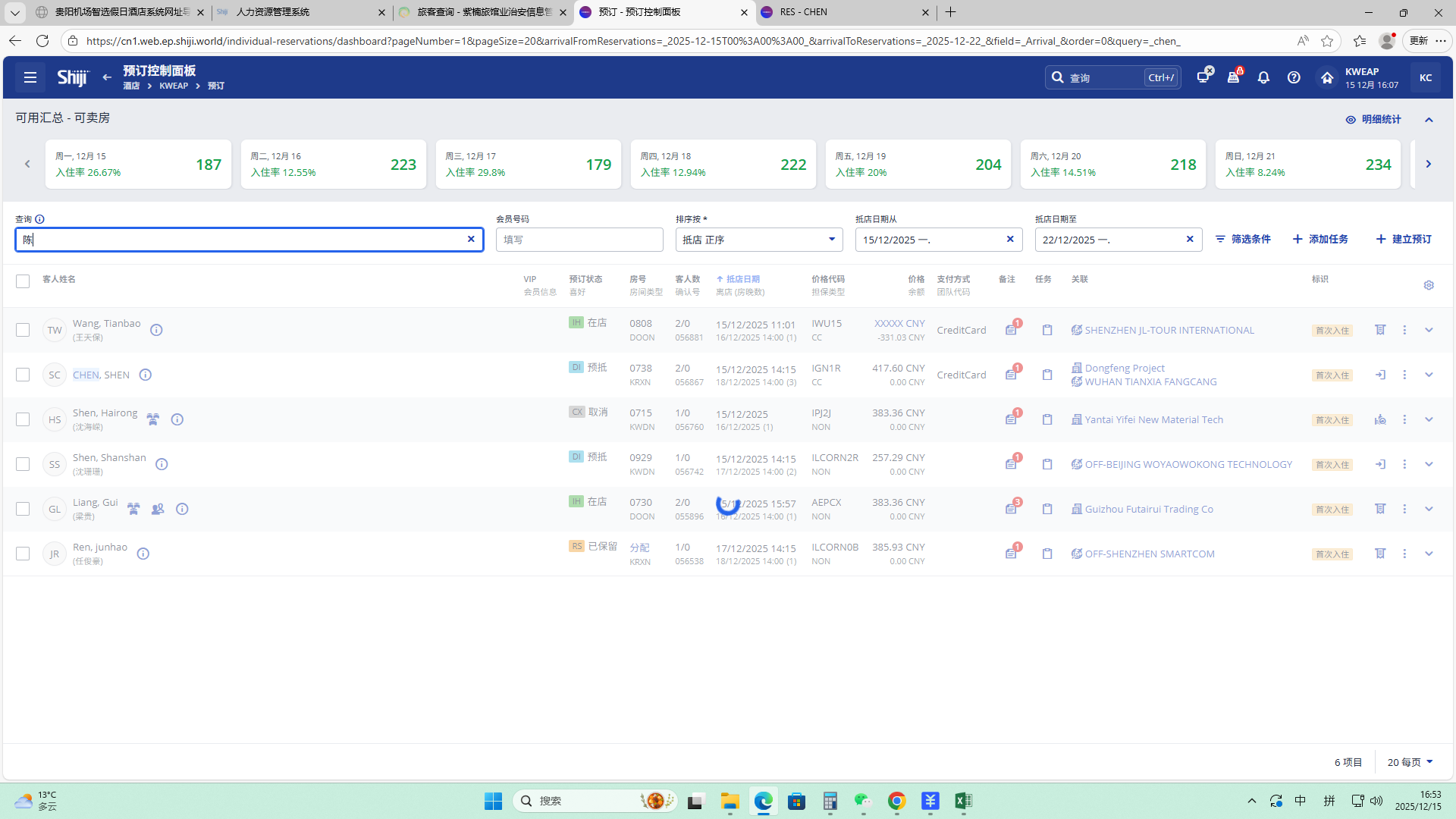Expand the CHEN, SHEN reservation row
This screenshot has height=819, width=1456.
tap(1429, 375)
